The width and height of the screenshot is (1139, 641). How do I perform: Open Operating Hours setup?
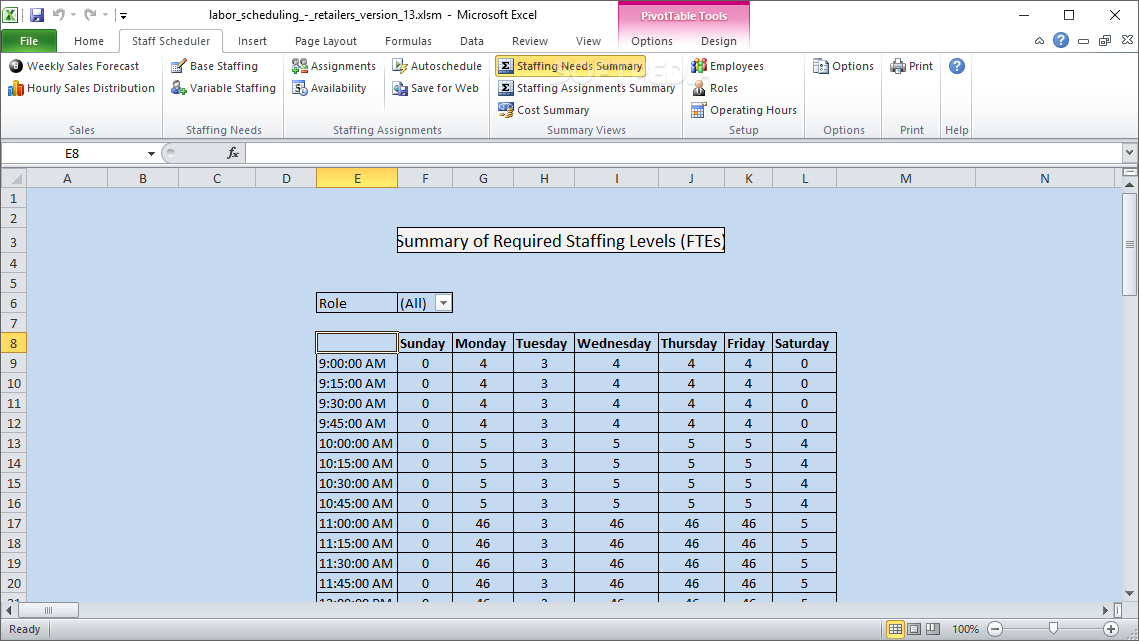click(744, 110)
